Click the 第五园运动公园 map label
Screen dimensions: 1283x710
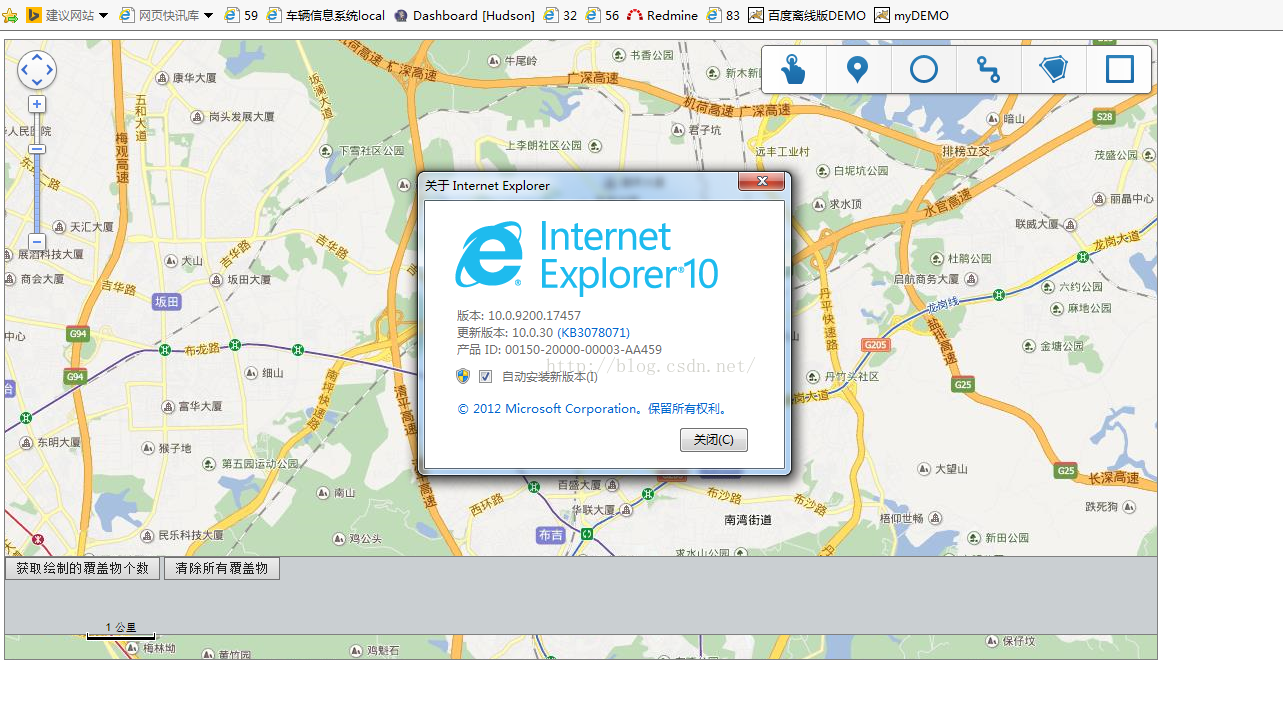pos(260,464)
